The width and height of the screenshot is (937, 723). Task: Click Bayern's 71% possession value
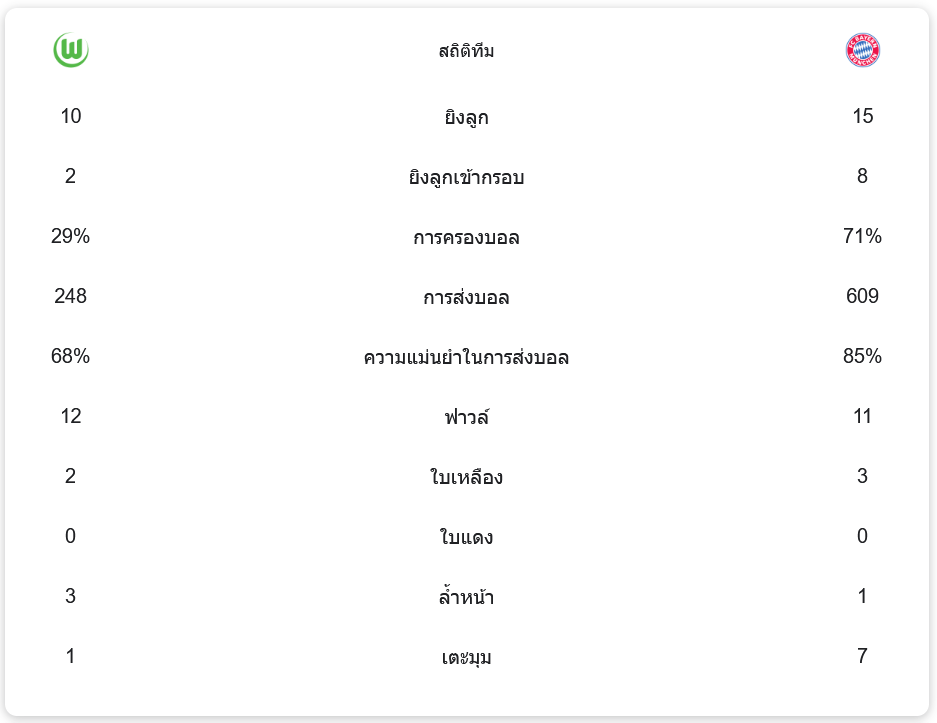[862, 237]
